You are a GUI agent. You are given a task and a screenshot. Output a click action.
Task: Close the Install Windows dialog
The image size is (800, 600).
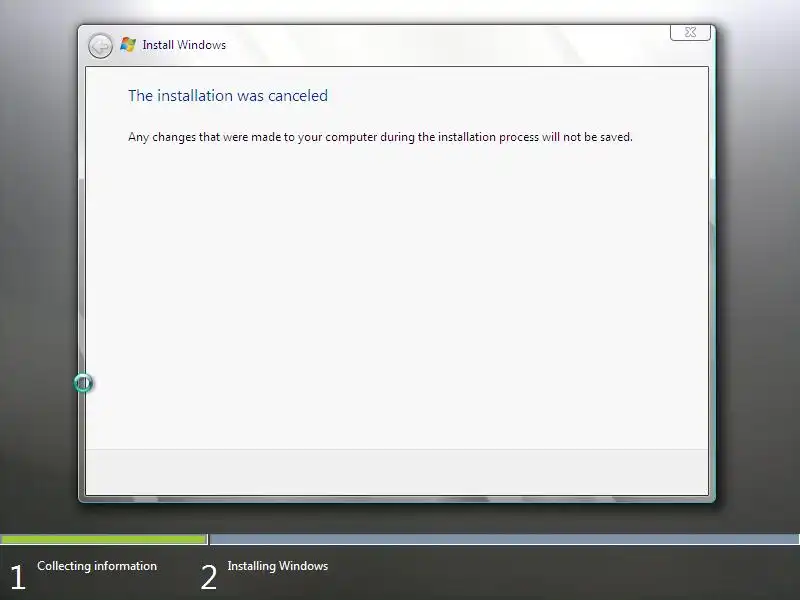click(690, 32)
